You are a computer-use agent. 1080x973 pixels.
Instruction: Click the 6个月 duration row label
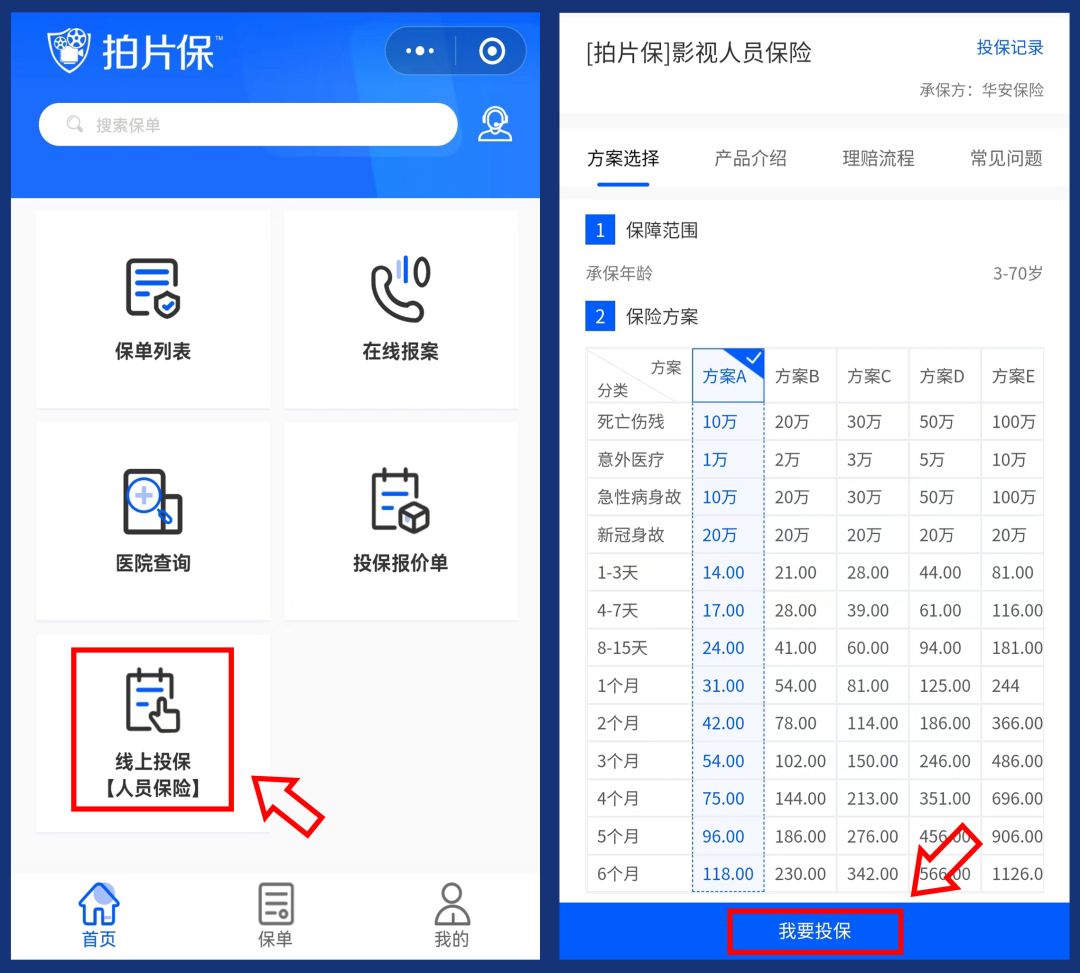(617, 874)
